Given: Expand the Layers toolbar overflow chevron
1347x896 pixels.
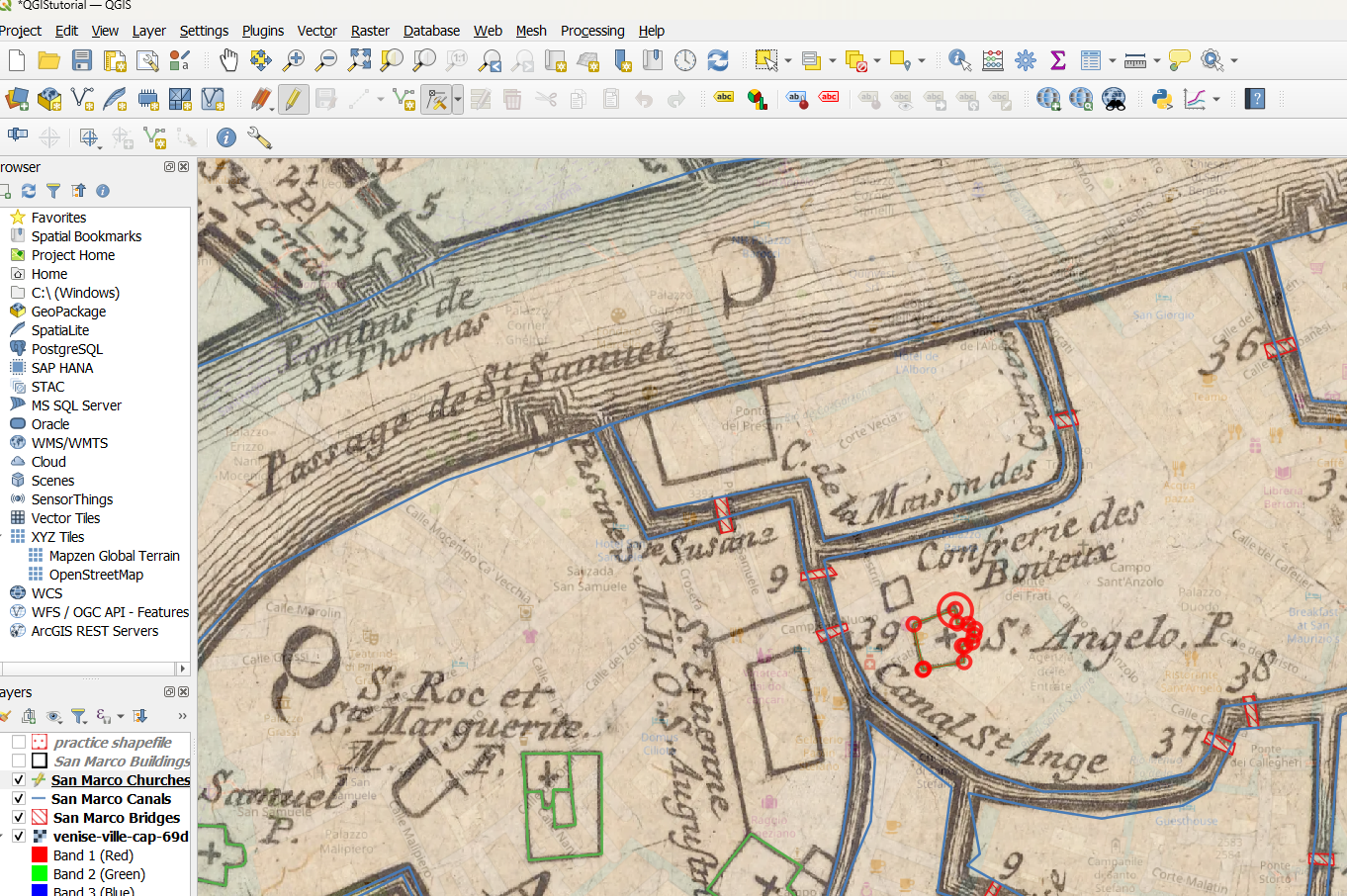Looking at the screenshot, I should tap(182, 716).
